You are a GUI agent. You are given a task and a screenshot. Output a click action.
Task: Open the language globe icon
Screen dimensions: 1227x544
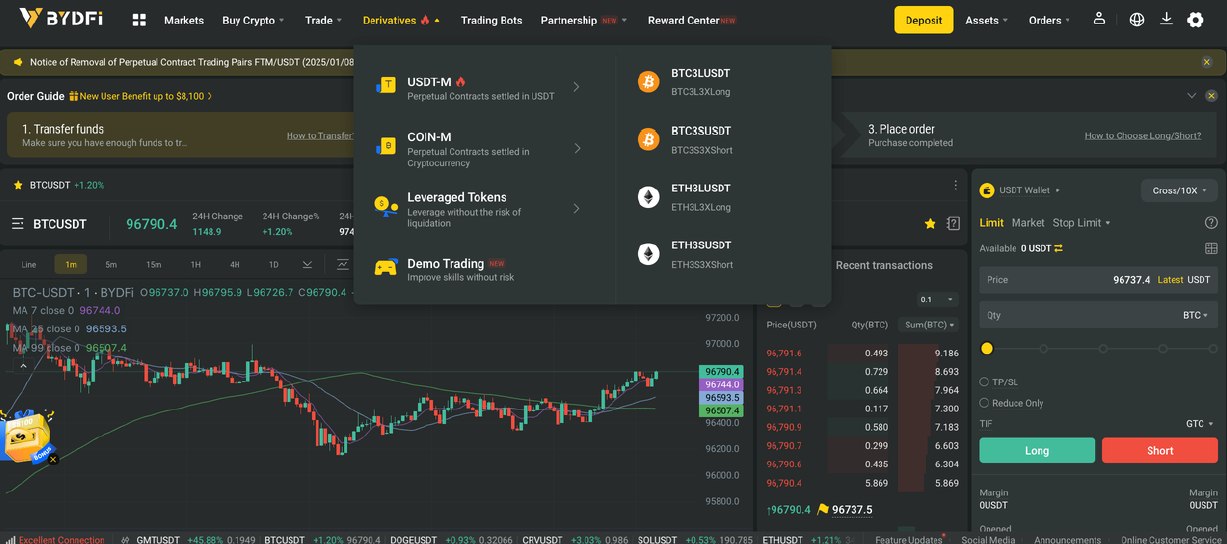click(1137, 19)
